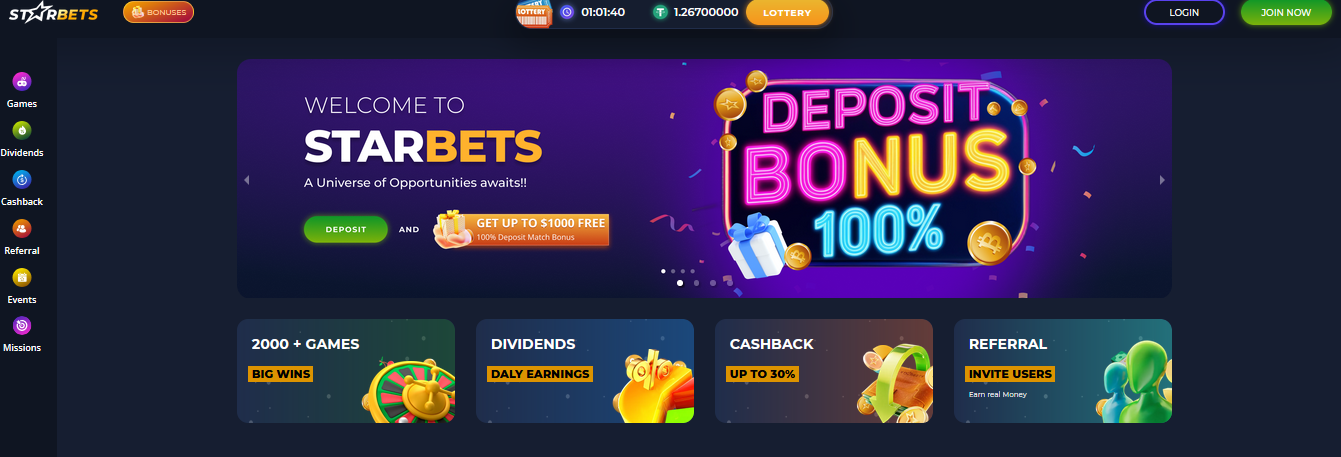Select the first carousel dot indicator
The width and height of the screenshot is (1341, 457).
pyautogui.click(x=680, y=283)
